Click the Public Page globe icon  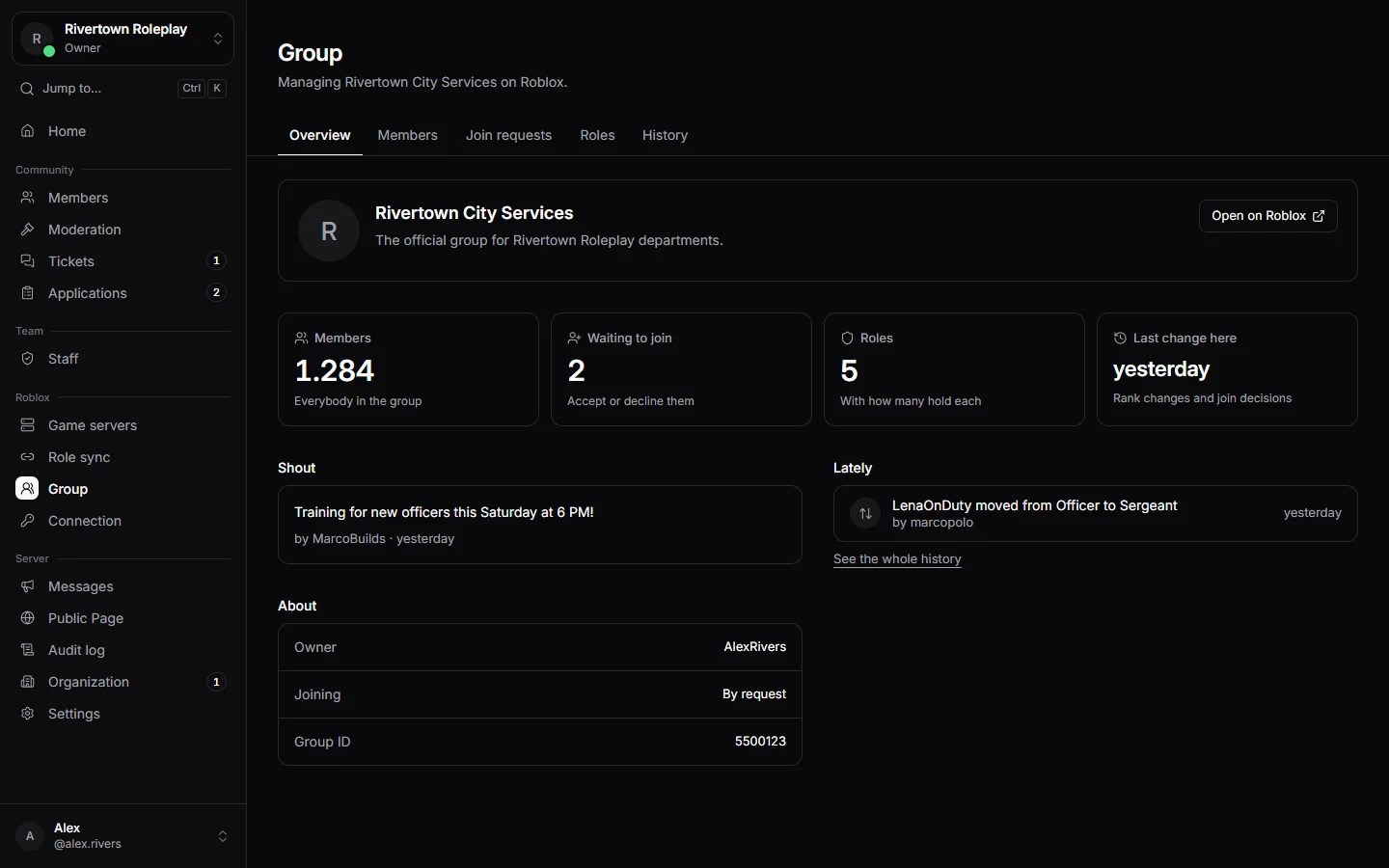point(28,618)
